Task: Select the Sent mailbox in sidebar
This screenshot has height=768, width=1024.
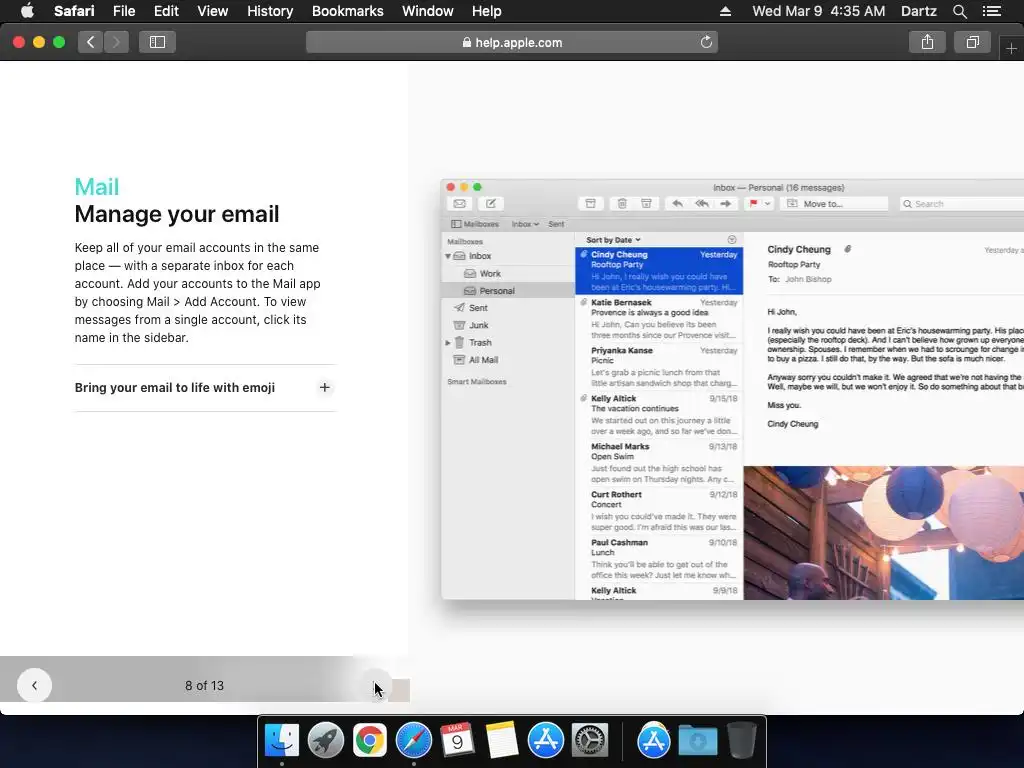Action: (x=507, y=308)
